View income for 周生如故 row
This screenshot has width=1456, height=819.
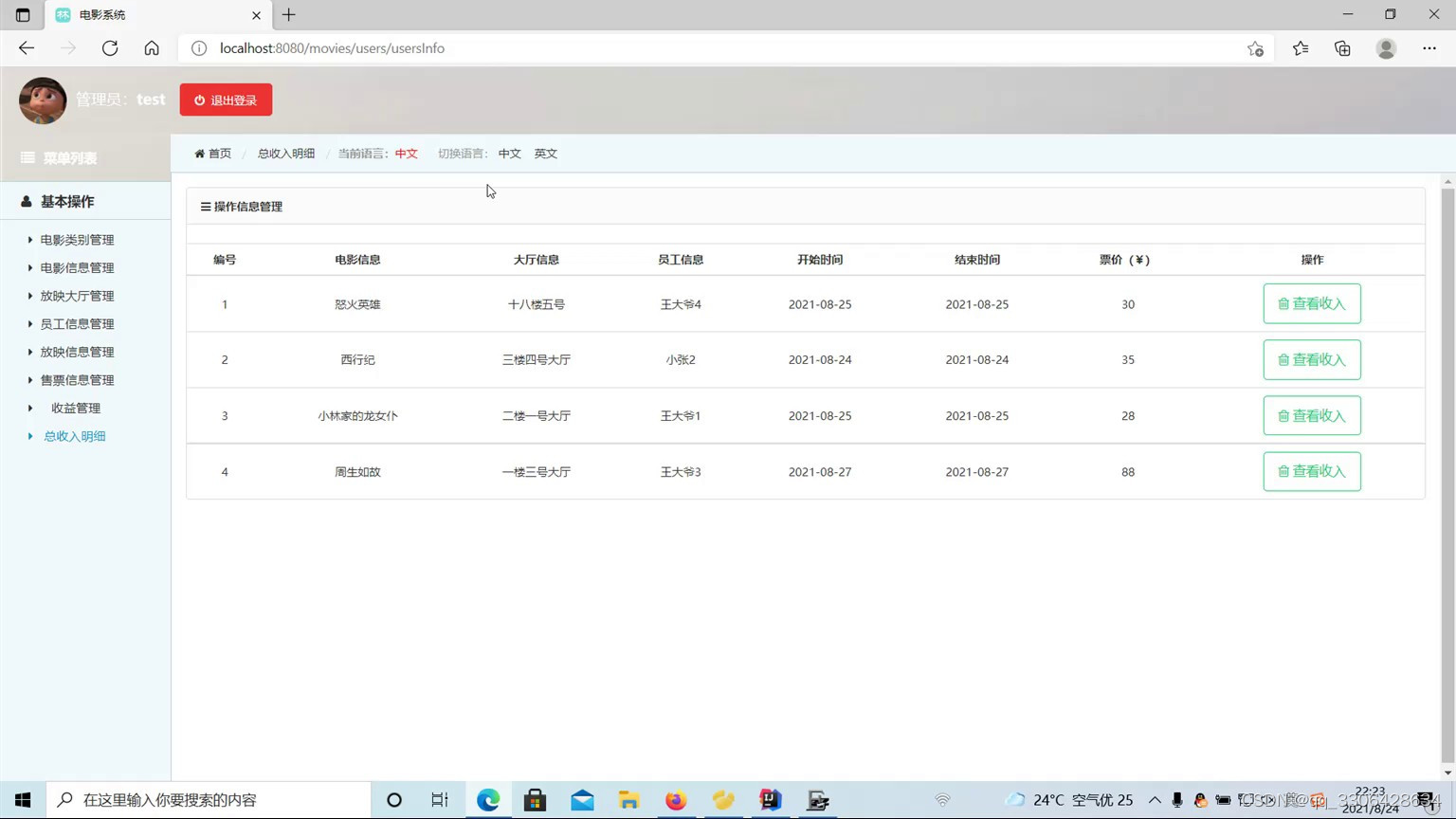click(x=1312, y=471)
